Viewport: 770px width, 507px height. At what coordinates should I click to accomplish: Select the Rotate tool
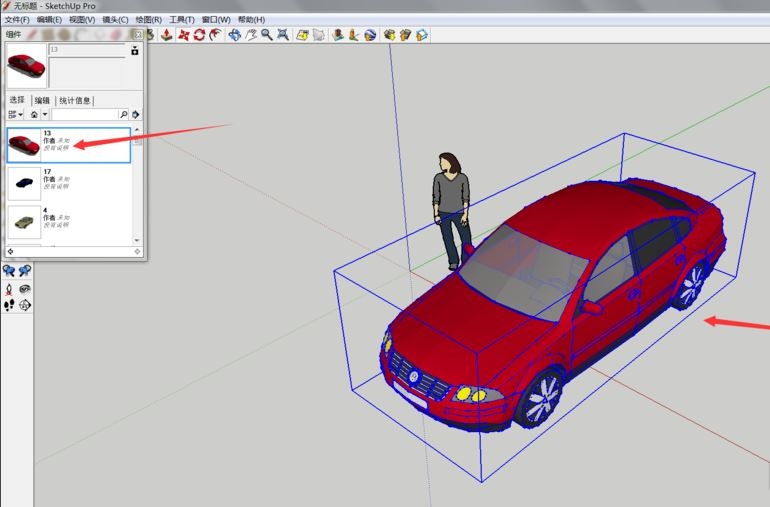click(x=199, y=35)
